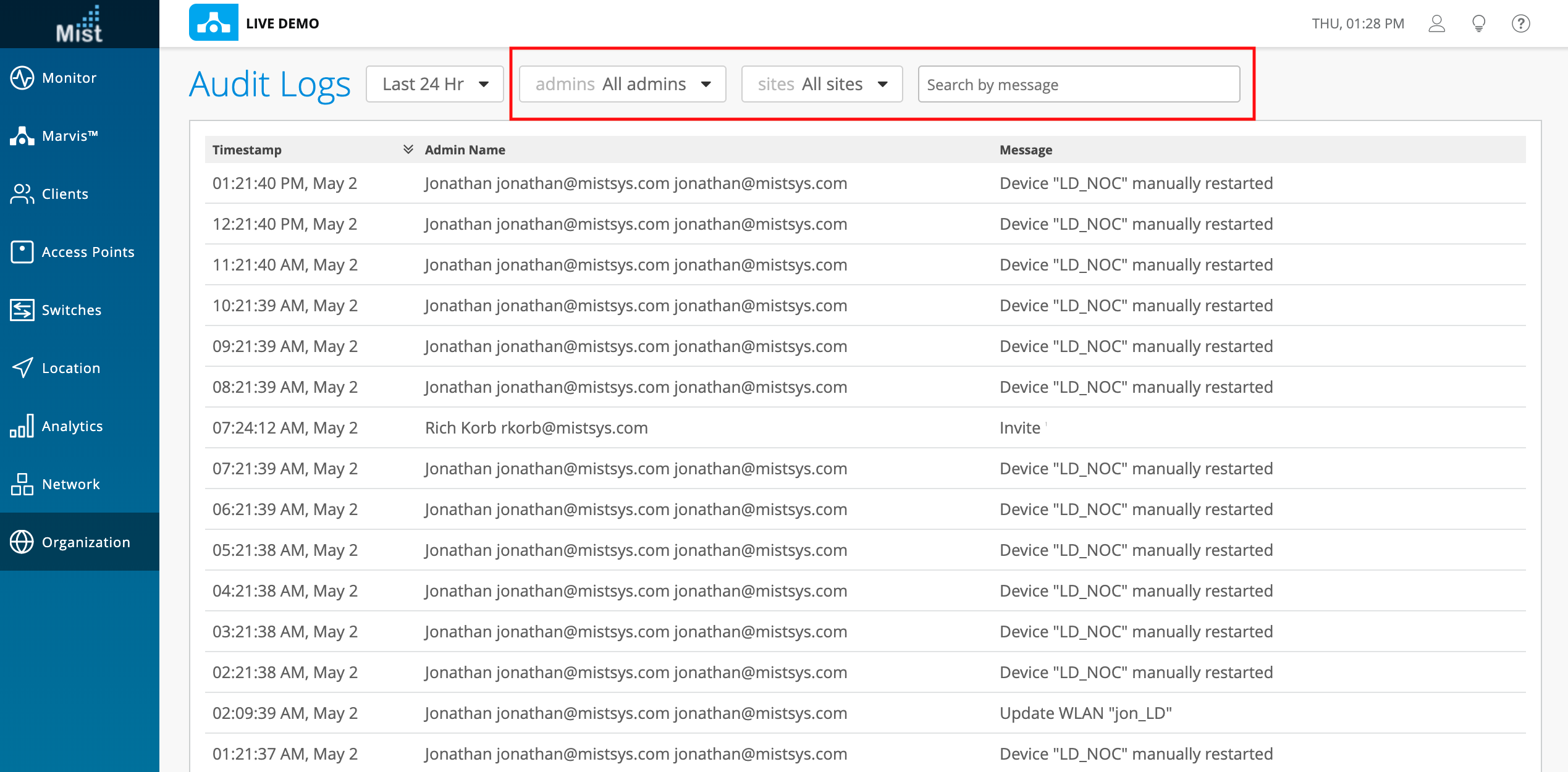Open the Access Points icon
Screen dimensions: 1568x772
click(22, 252)
